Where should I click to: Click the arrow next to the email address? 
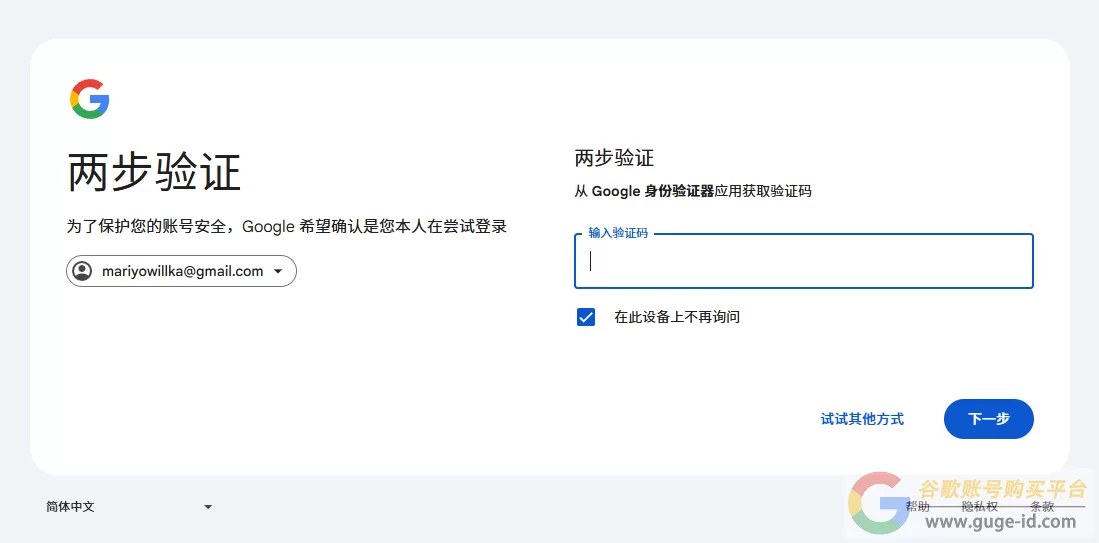point(278,271)
